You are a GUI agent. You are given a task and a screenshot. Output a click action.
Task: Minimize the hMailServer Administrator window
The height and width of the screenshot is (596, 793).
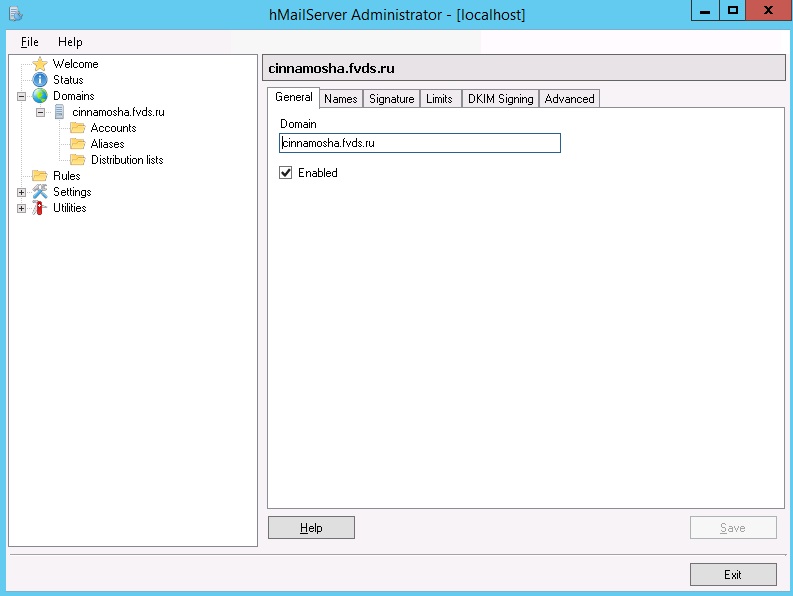click(705, 11)
